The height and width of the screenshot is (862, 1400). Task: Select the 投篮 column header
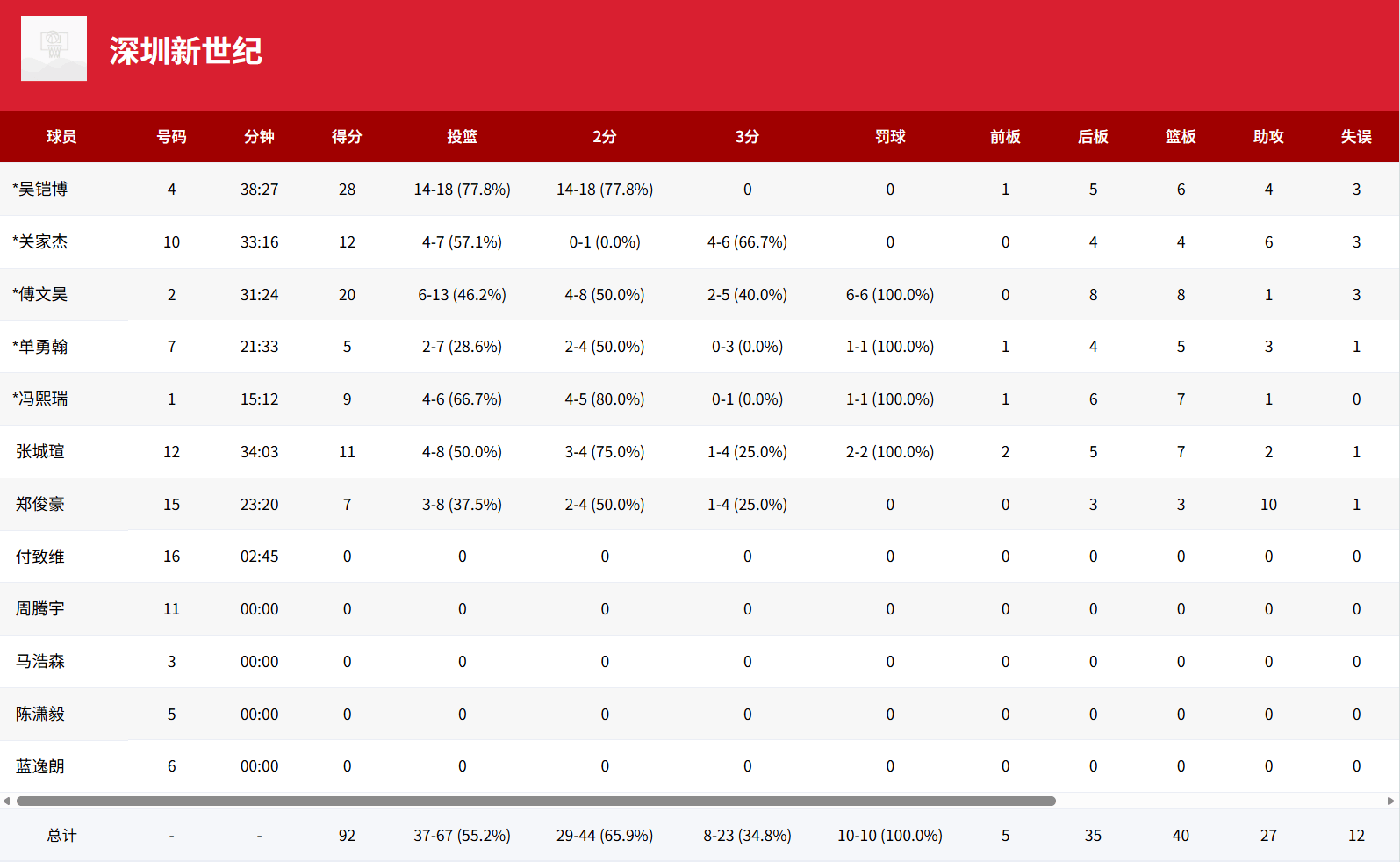point(462,137)
